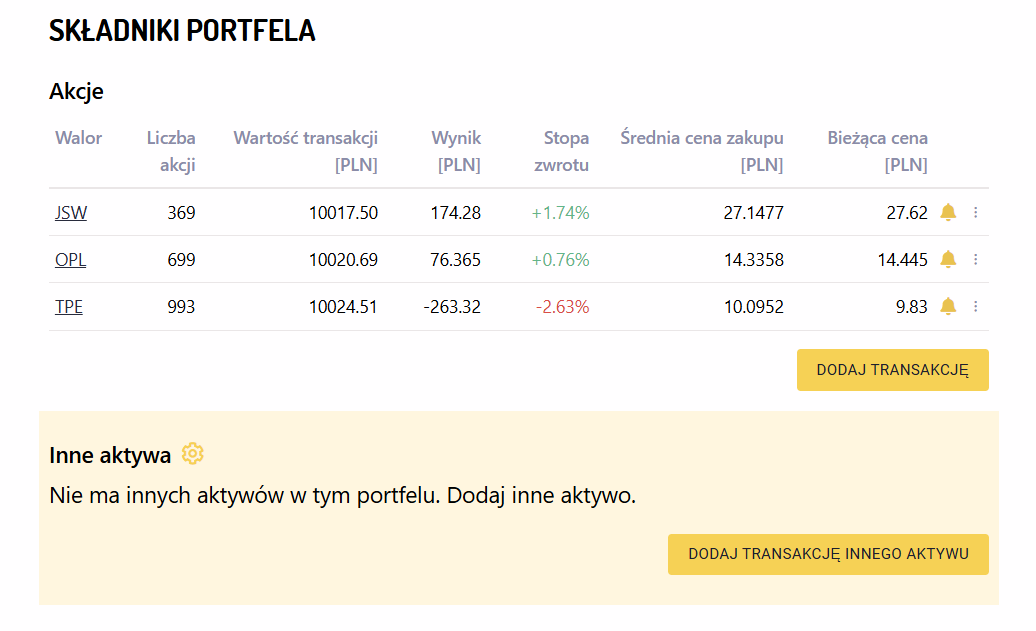Viewport: 1036px width, 631px height.
Task: Select the Stopa zwrotu column header
Action: click(x=566, y=151)
